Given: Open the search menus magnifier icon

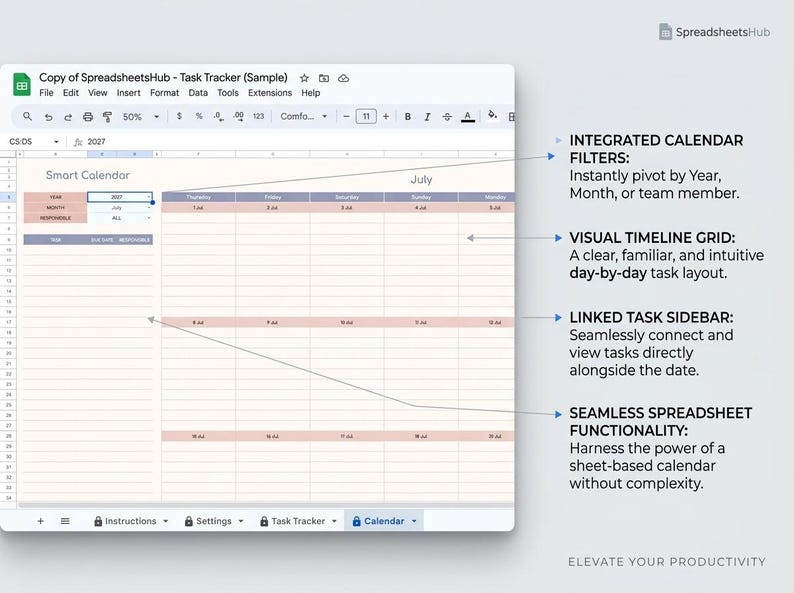Looking at the screenshot, I should pyautogui.click(x=27, y=116).
